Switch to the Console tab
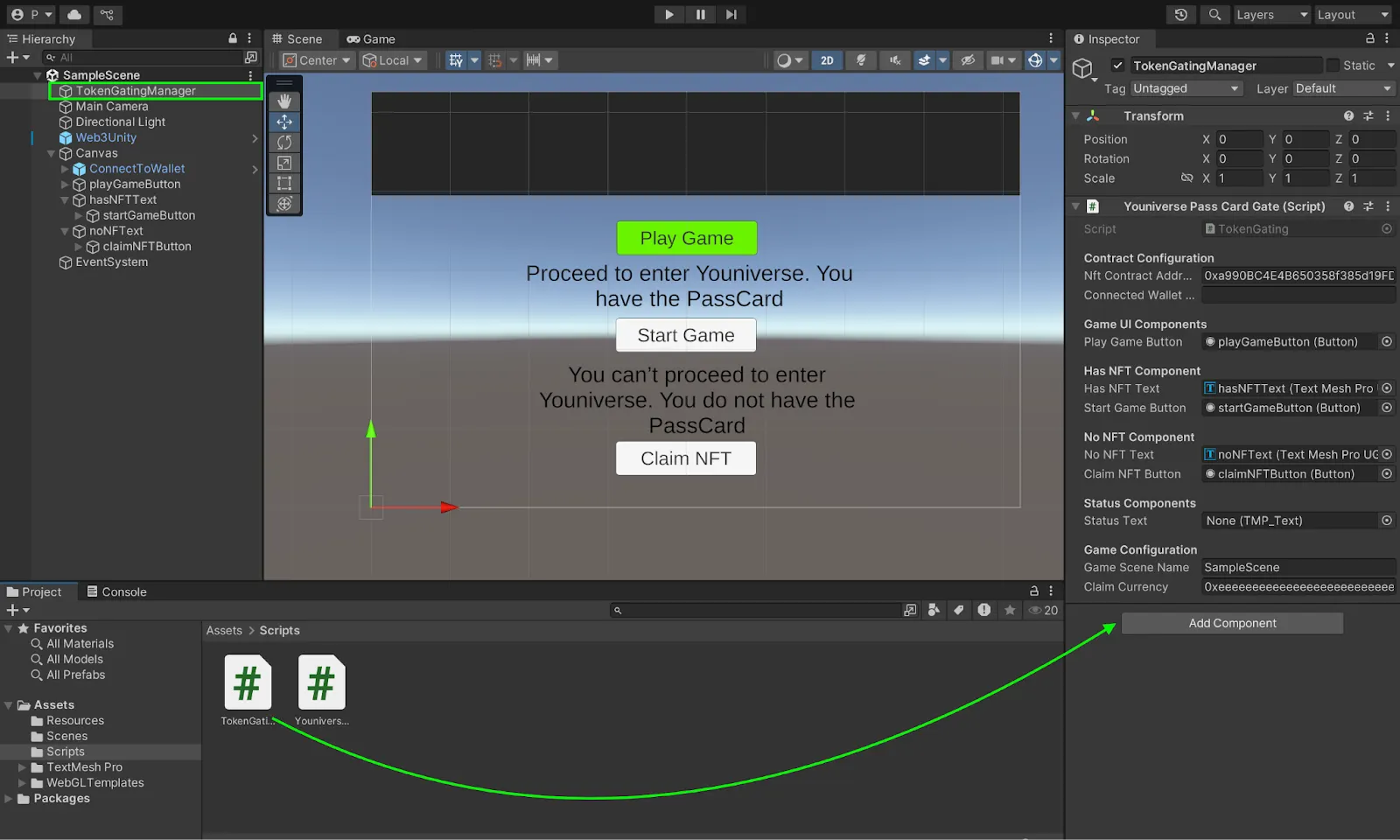Screen dimensions: 1400x840 pos(116,592)
